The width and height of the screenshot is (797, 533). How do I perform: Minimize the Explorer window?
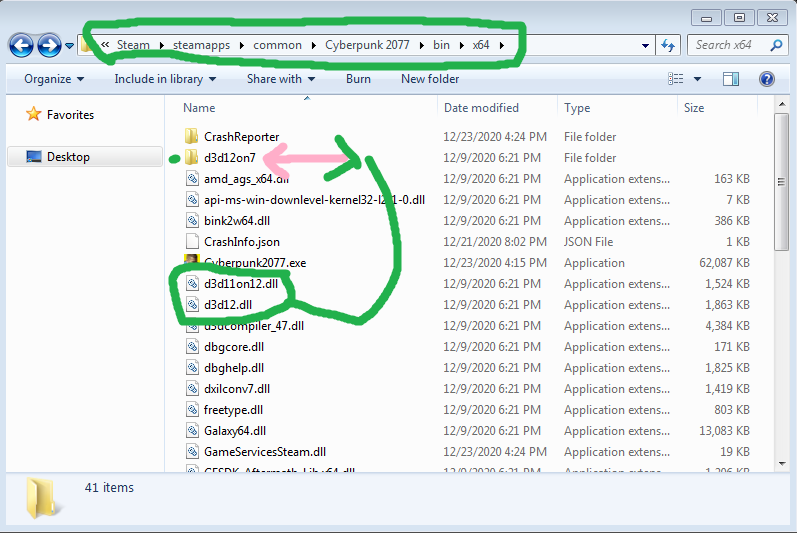point(706,18)
